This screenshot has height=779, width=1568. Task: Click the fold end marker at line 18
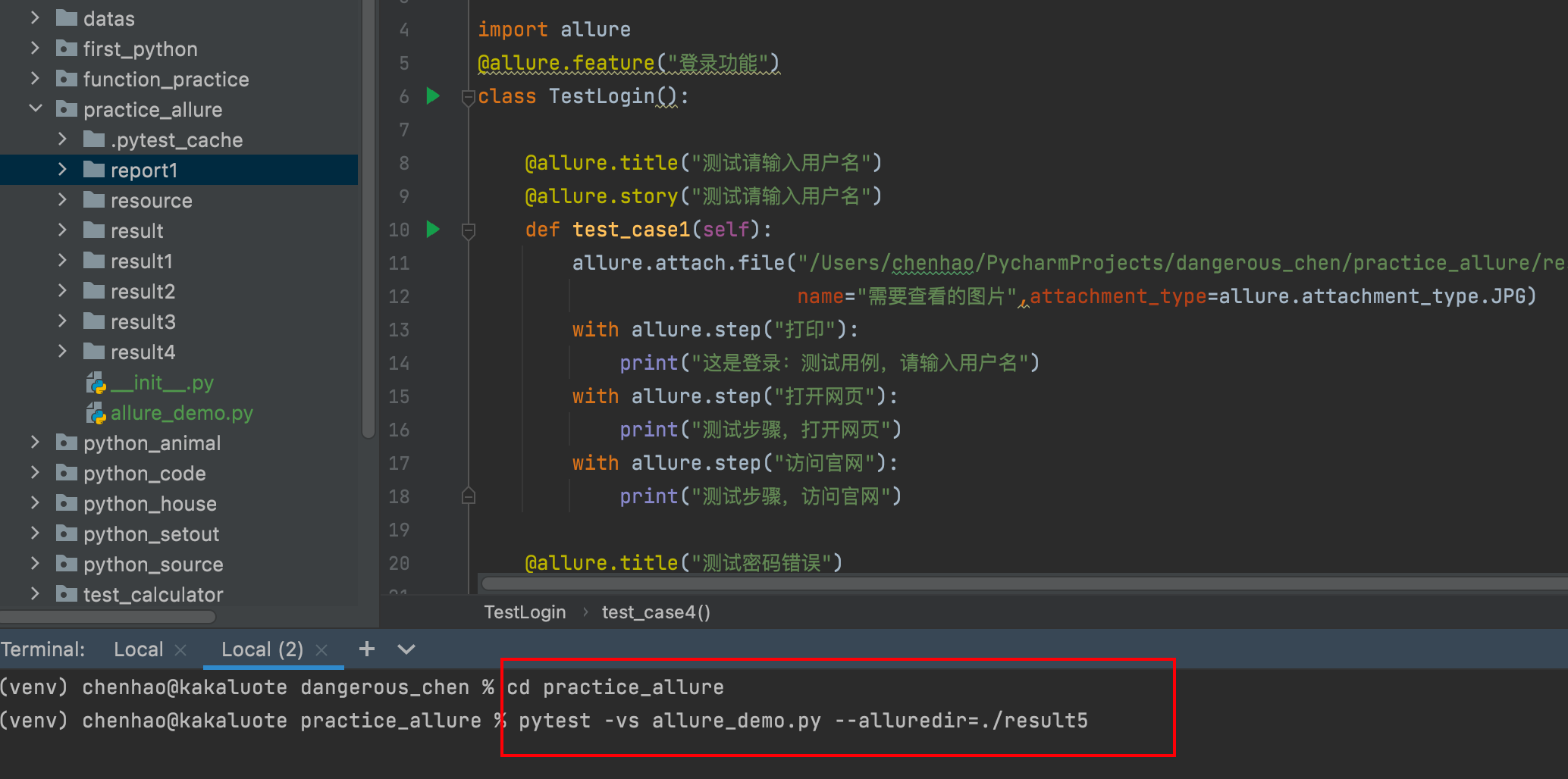pyautogui.click(x=469, y=496)
